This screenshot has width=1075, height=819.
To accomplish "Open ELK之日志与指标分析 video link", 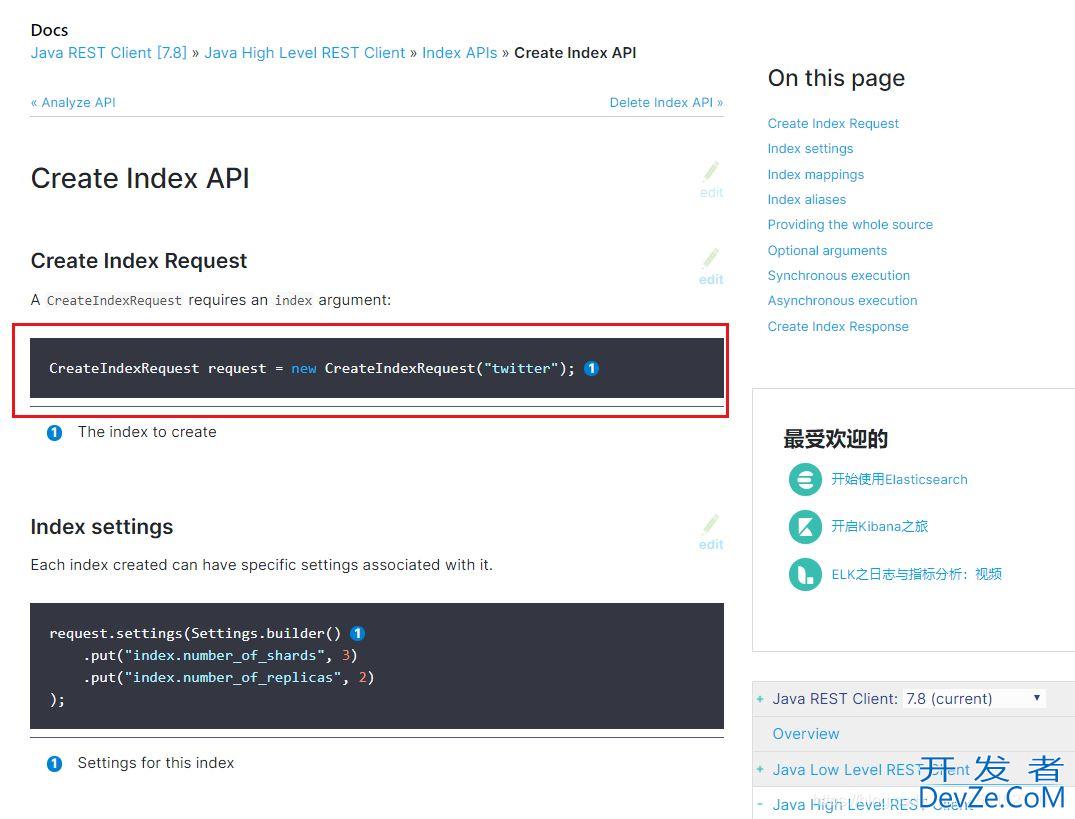I will tap(917, 574).
